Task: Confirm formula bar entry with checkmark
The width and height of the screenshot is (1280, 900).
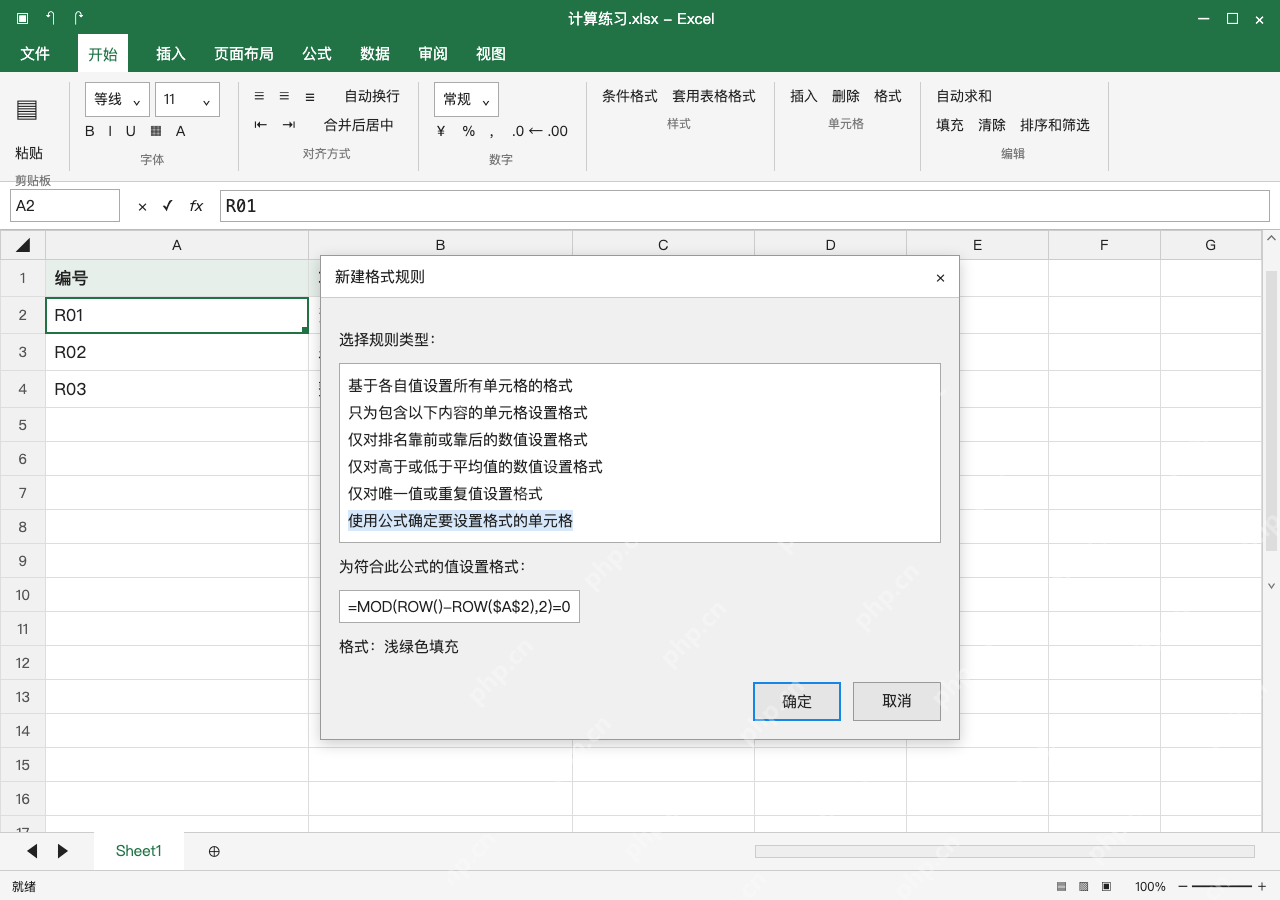Action: tap(168, 206)
